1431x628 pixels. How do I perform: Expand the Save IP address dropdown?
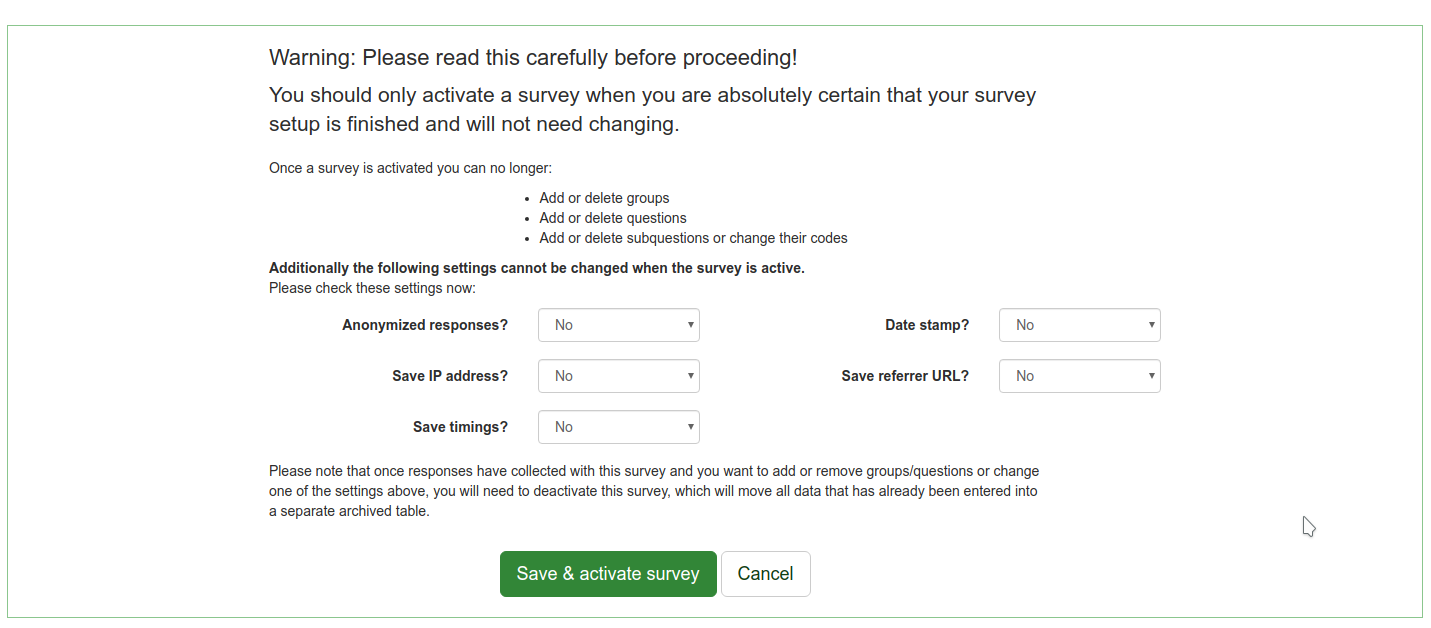pyautogui.click(x=618, y=376)
